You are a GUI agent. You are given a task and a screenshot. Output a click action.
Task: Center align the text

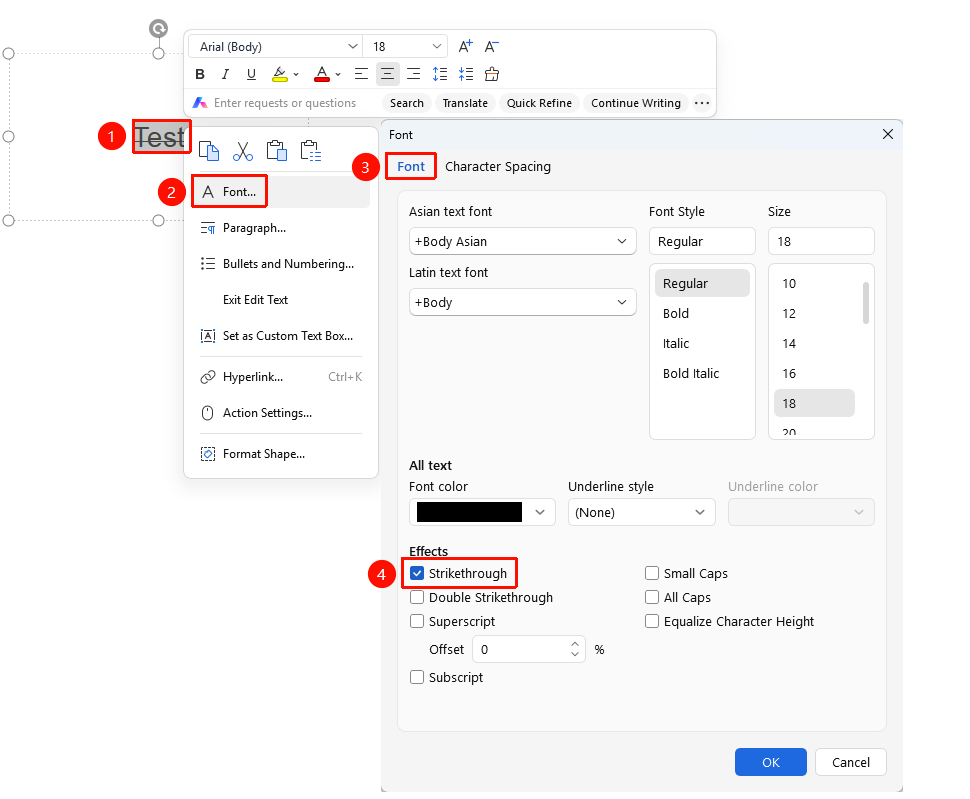coord(387,74)
